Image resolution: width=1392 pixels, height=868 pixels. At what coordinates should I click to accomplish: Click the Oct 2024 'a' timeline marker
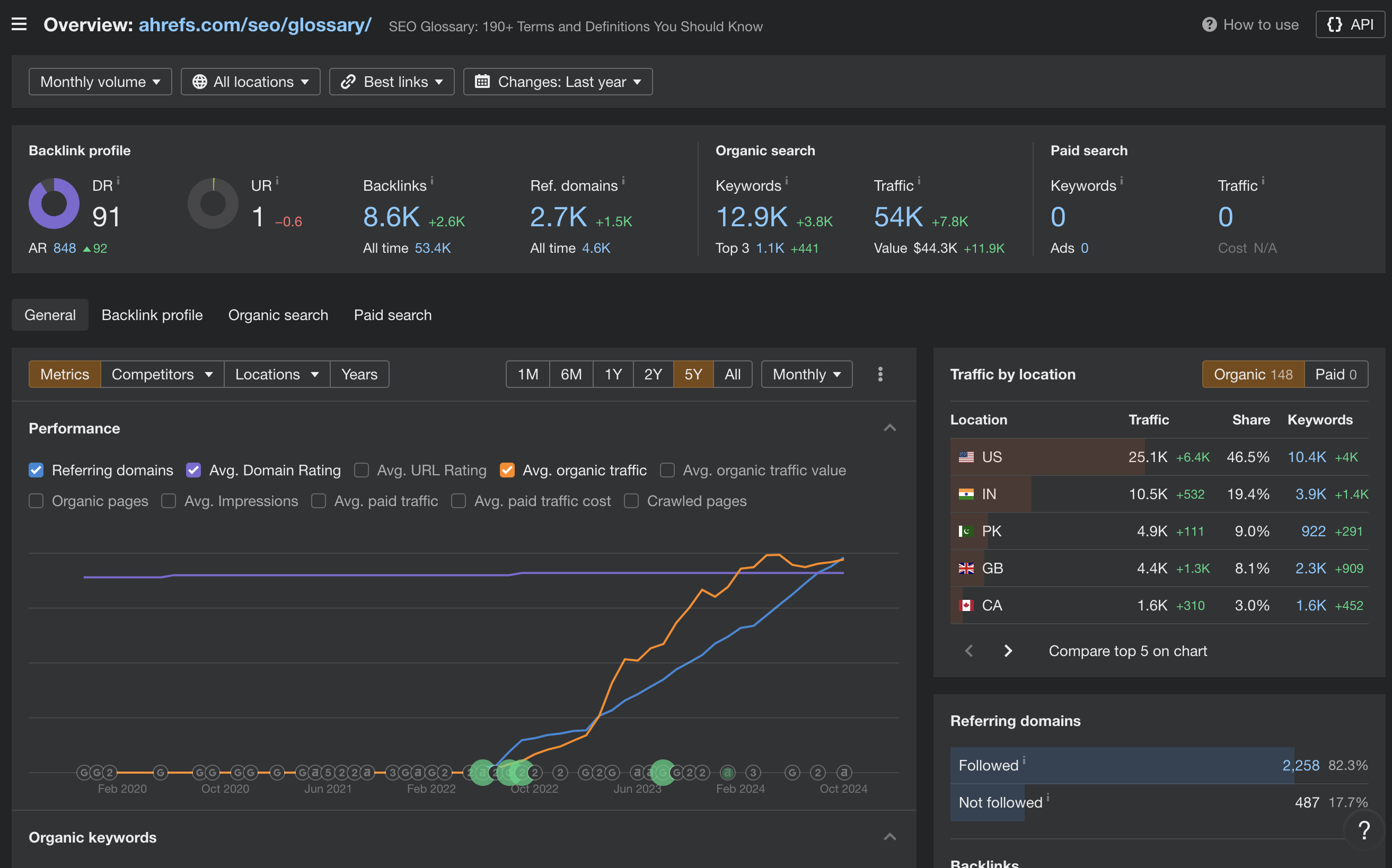tap(843, 772)
